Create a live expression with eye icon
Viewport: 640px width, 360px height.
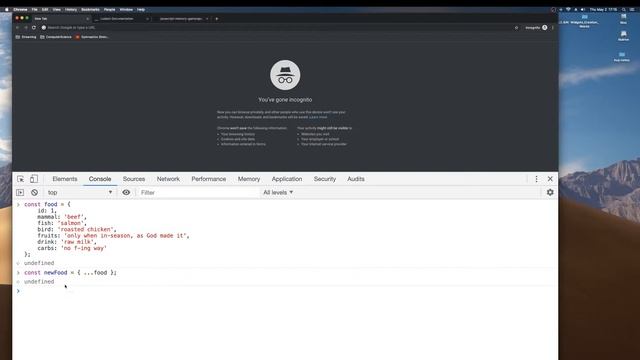(x=126, y=192)
